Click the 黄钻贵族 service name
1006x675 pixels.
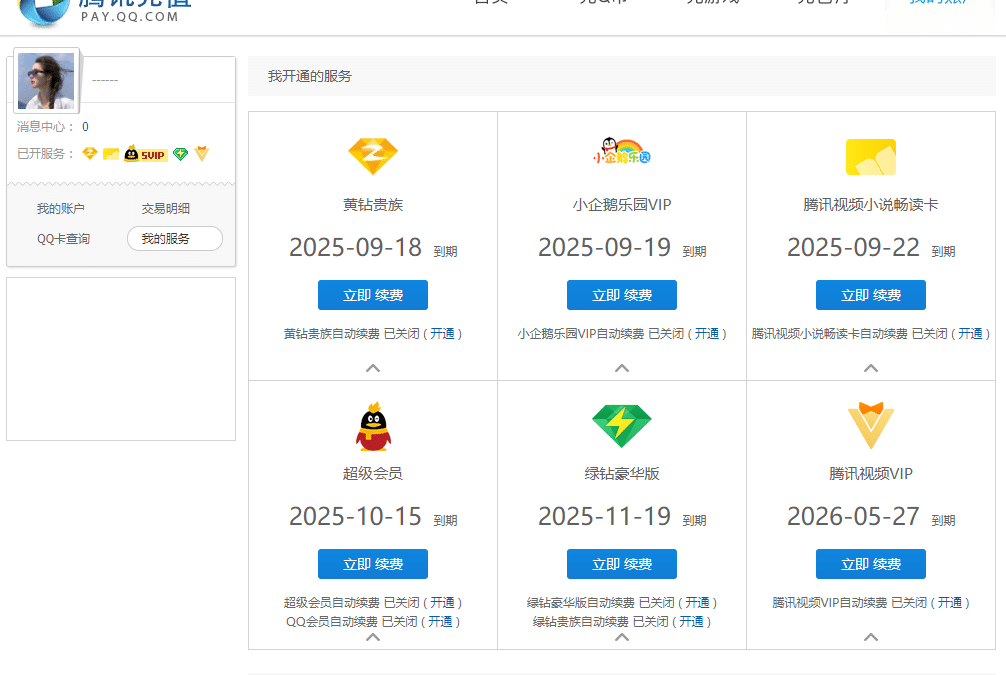click(x=373, y=205)
